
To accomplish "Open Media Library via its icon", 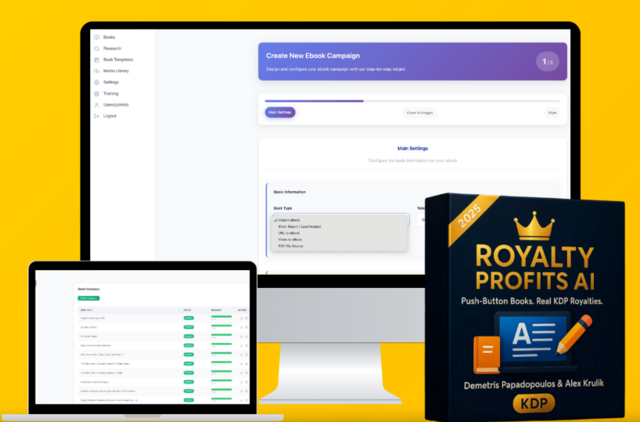I will click(97, 70).
